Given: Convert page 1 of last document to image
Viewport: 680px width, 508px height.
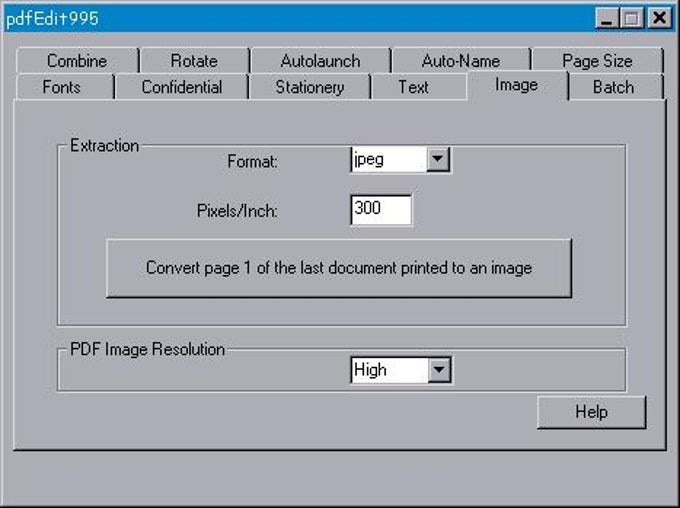Looking at the screenshot, I should (339, 268).
